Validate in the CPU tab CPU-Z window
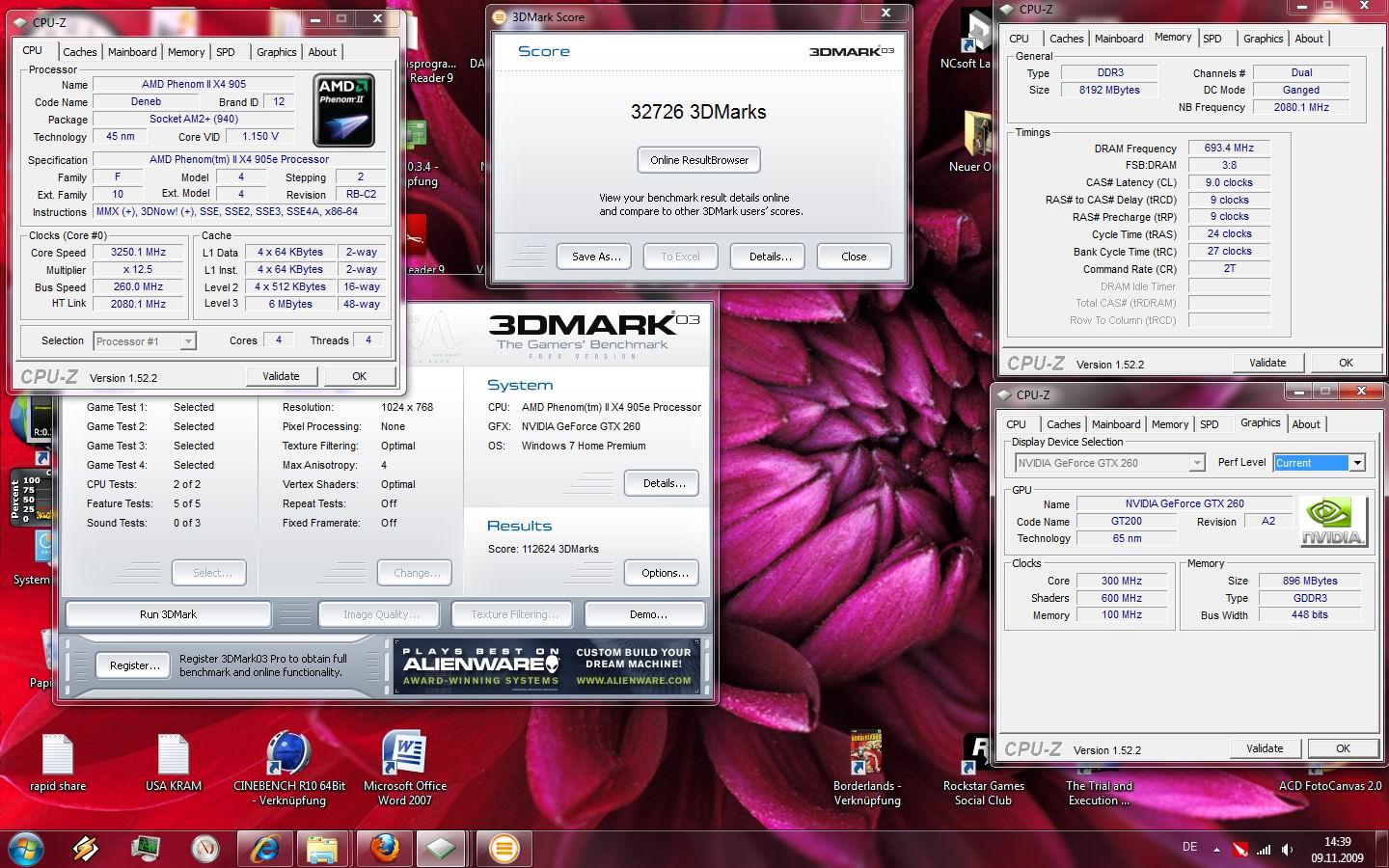Image resolution: width=1389 pixels, height=868 pixels. tap(281, 376)
